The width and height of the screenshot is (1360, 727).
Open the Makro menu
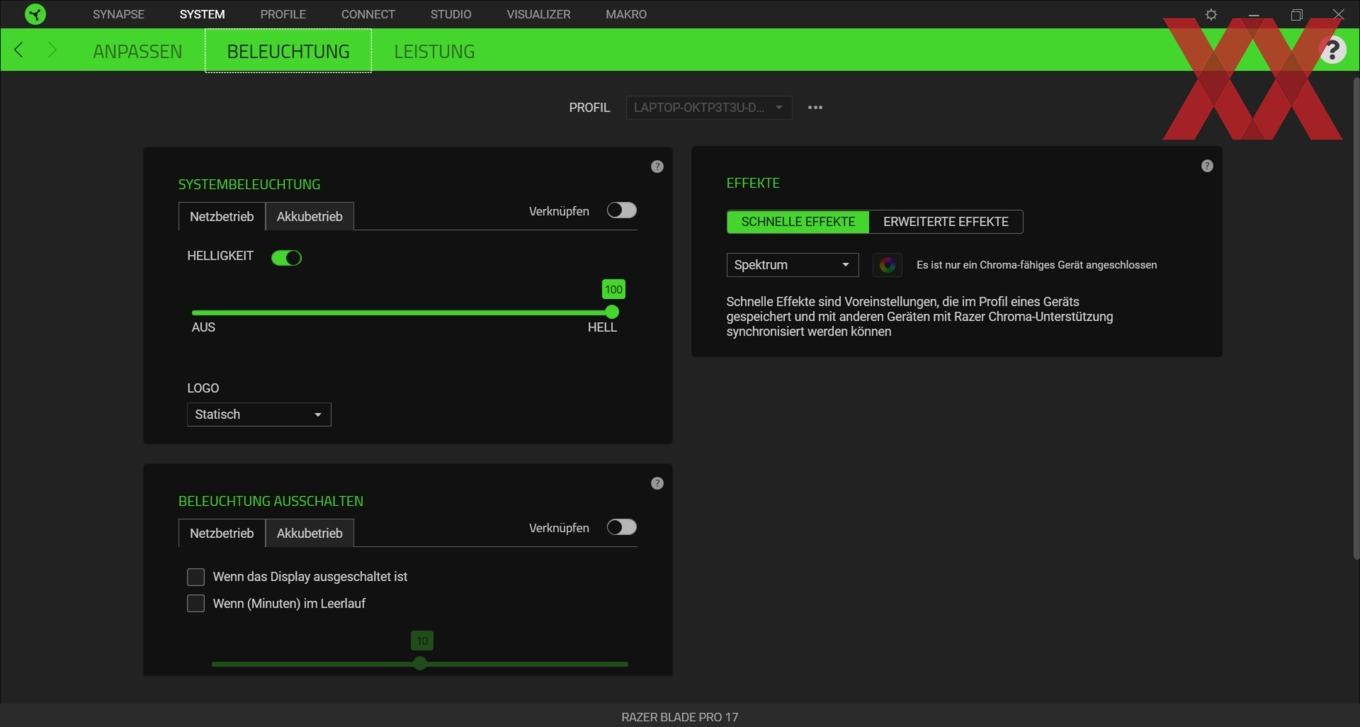626,14
